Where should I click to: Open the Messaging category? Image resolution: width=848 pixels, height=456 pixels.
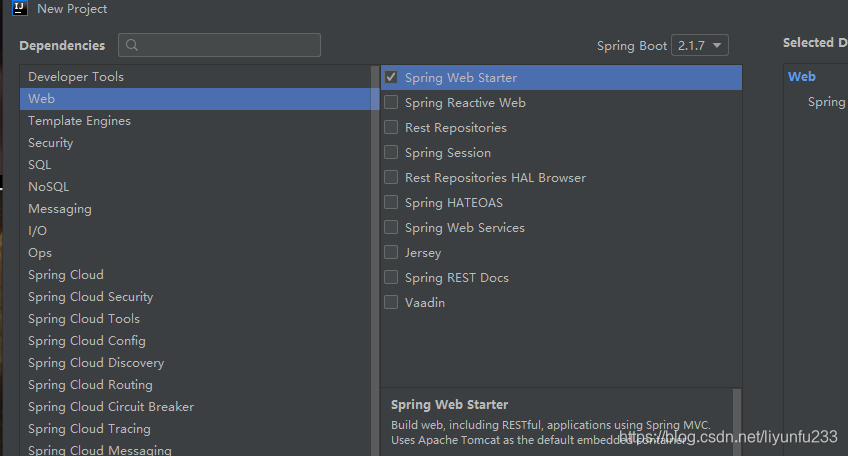click(x=196, y=209)
